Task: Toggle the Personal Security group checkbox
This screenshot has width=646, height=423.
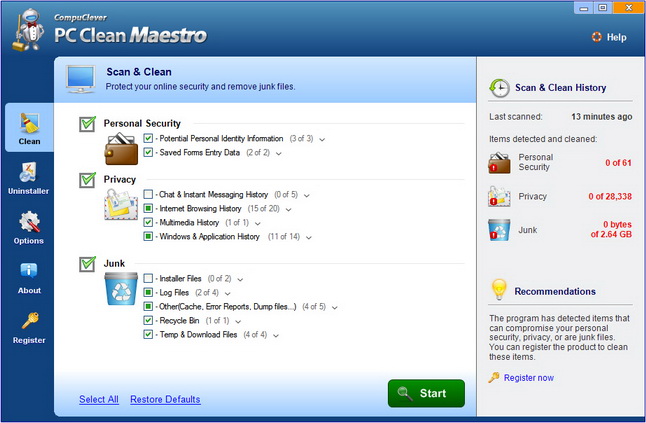Action: click(x=87, y=124)
